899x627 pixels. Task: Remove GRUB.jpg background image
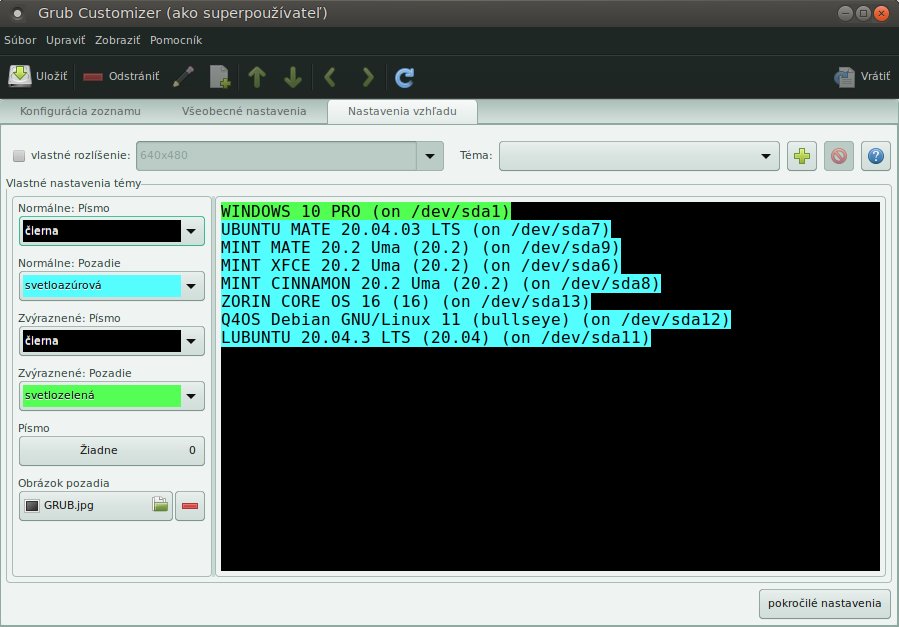pos(190,506)
